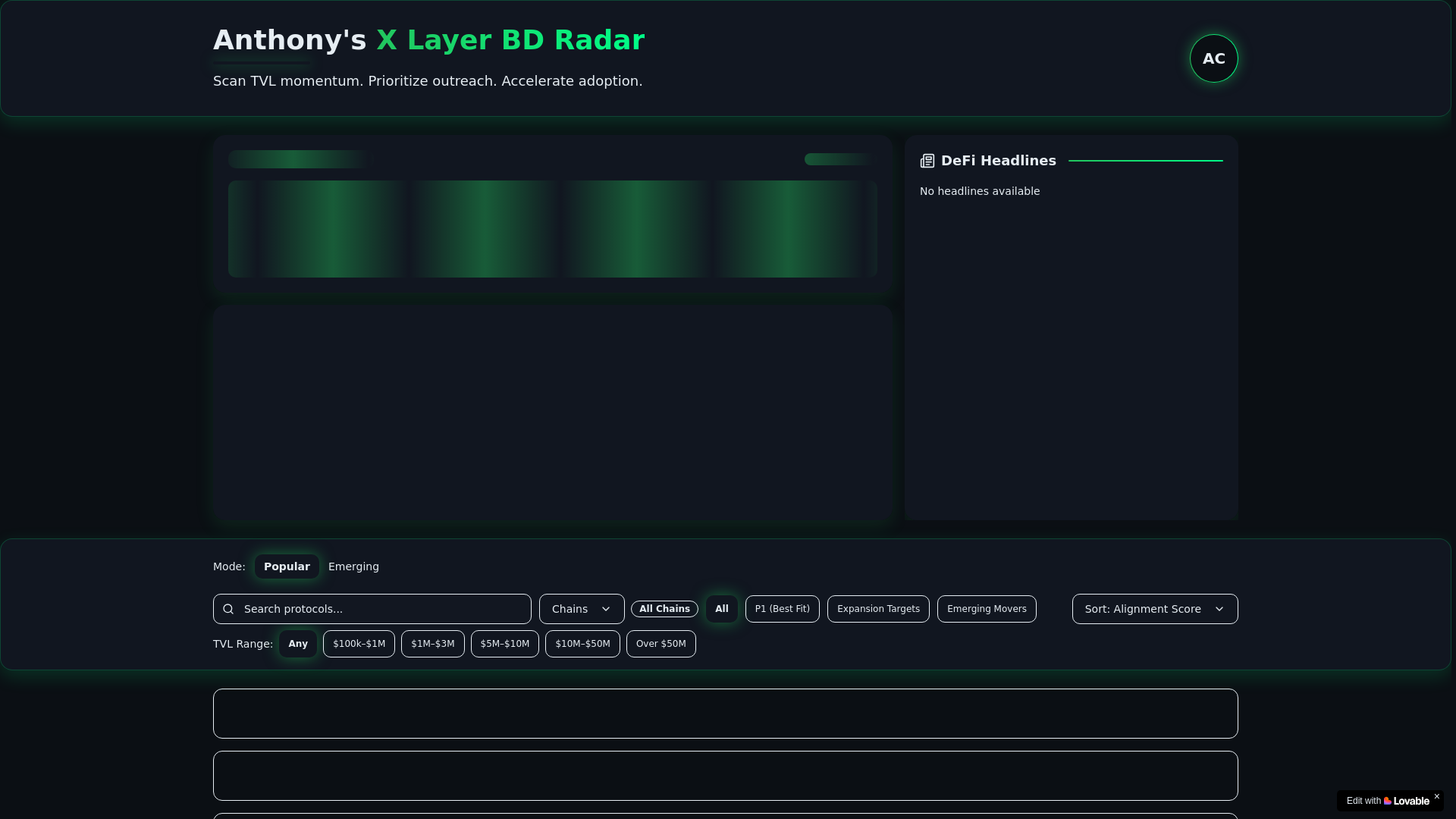Open the Chains dropdown
Image resolution: width=1456 pixels, height=819 pixels.
(582, 609)
